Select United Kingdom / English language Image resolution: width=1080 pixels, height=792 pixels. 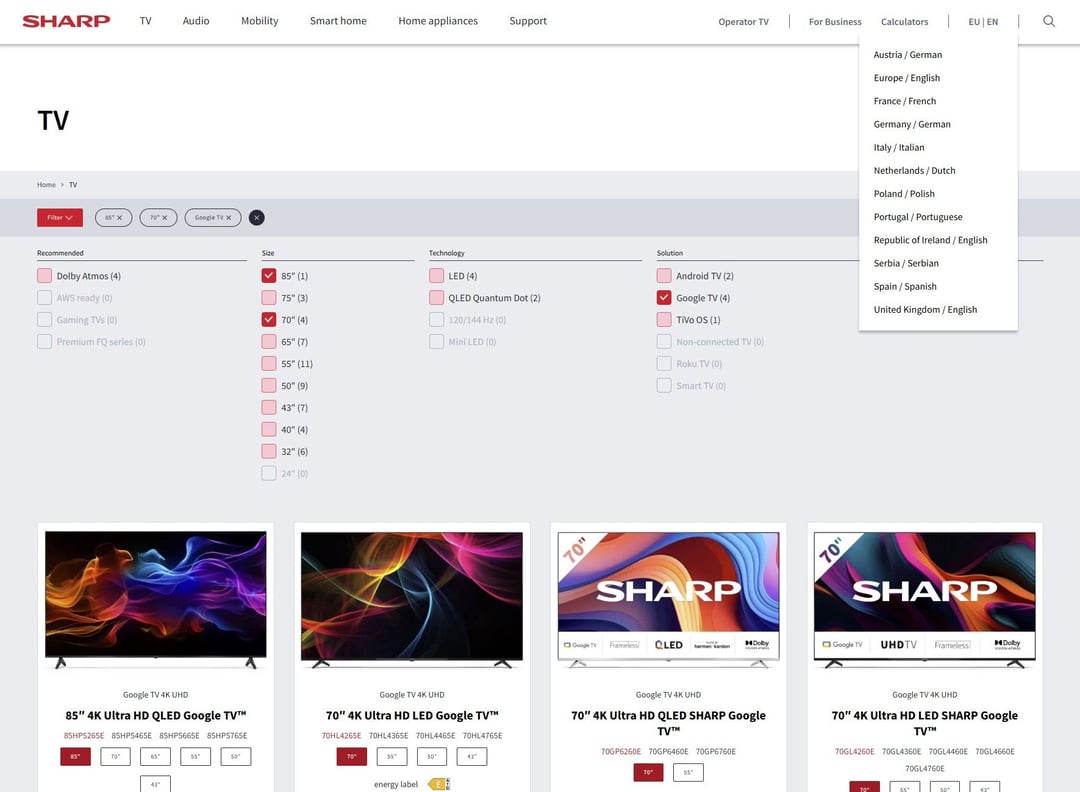pos(925,310)
